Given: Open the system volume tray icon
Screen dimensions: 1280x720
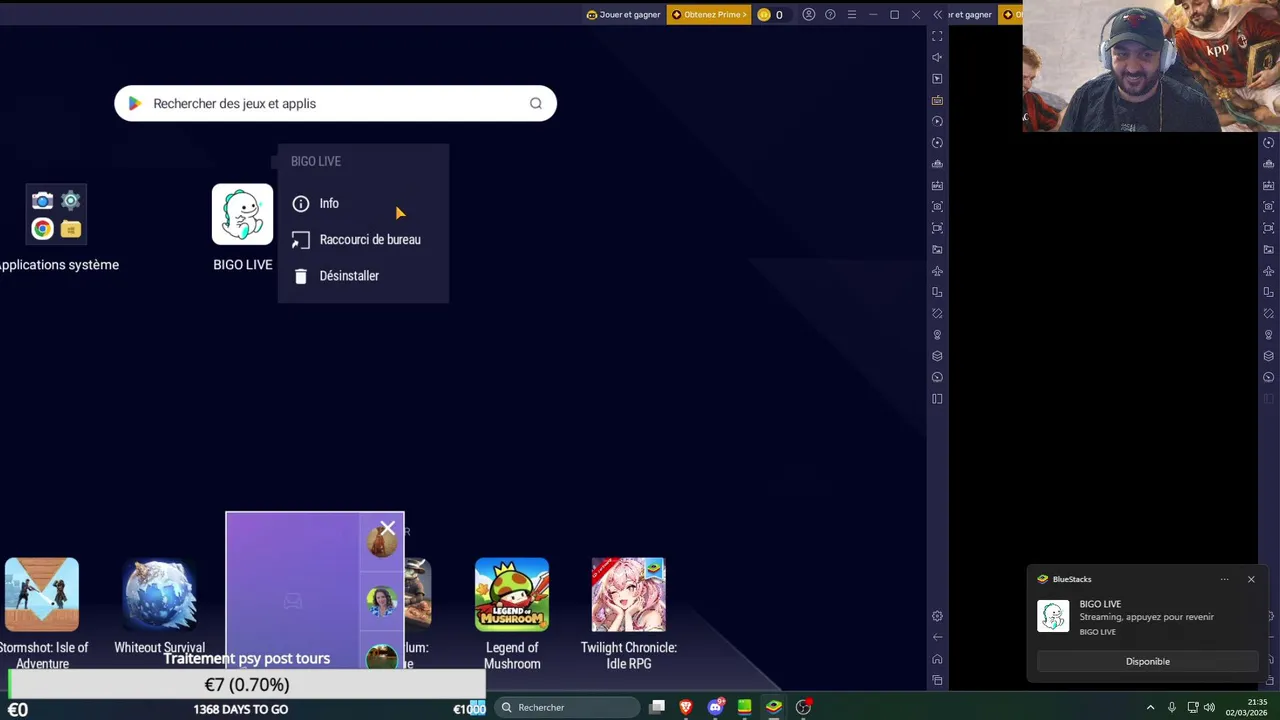Looking at the screenshot, I should [1210, 707].
